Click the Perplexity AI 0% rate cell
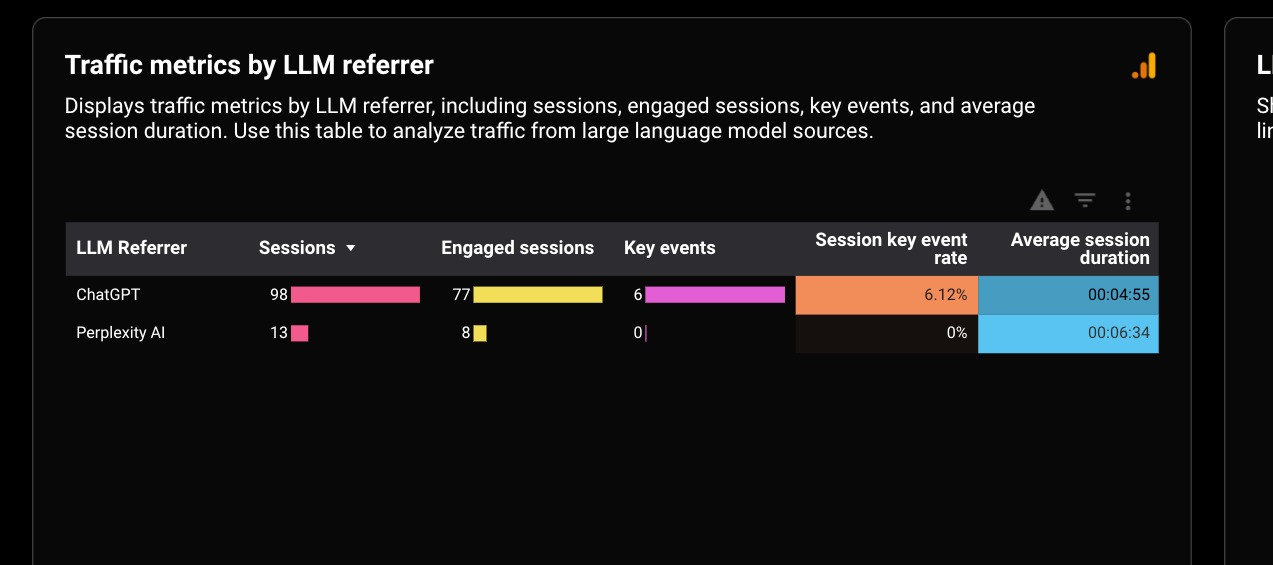1273x565 pixels. point(887,333)
